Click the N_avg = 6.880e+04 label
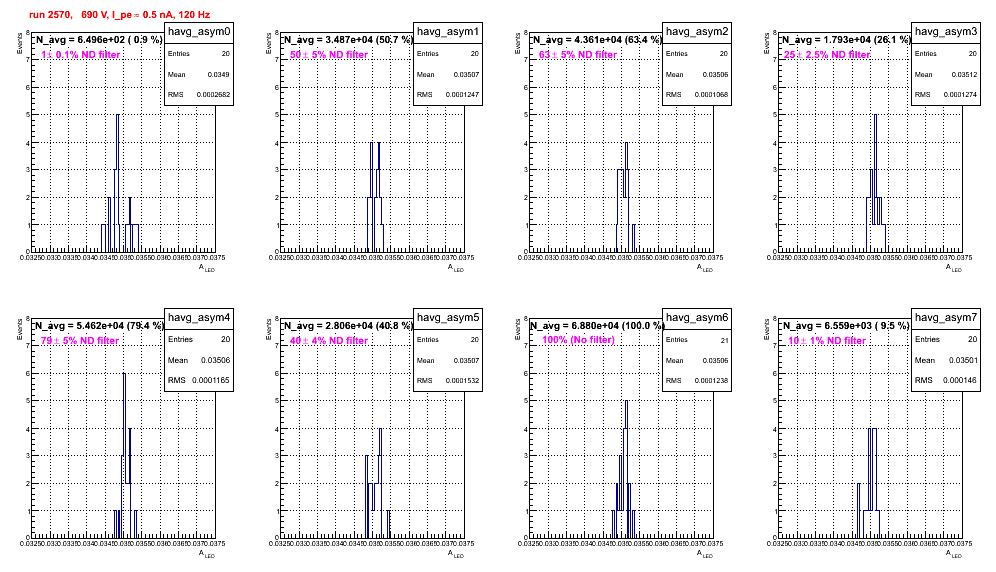The width and height of the screenshot is (996, 572). click(596, 325)
